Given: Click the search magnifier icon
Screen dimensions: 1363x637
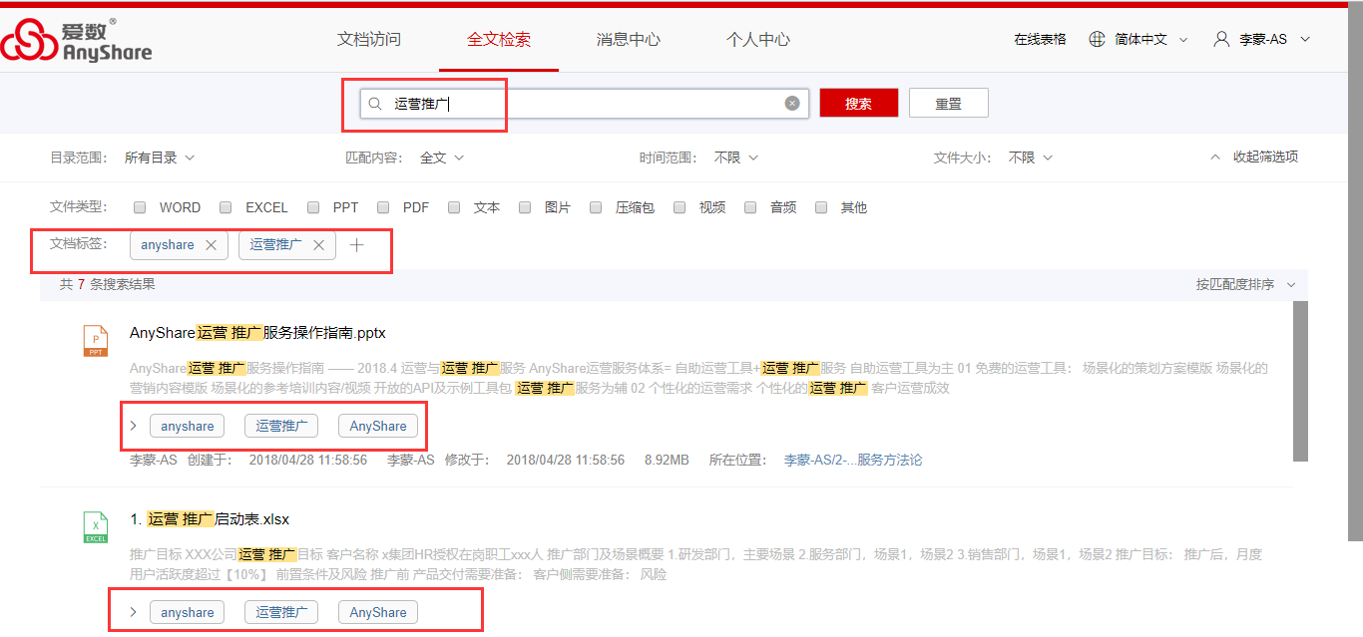Looking at the screenshot, I should (376, 103).
